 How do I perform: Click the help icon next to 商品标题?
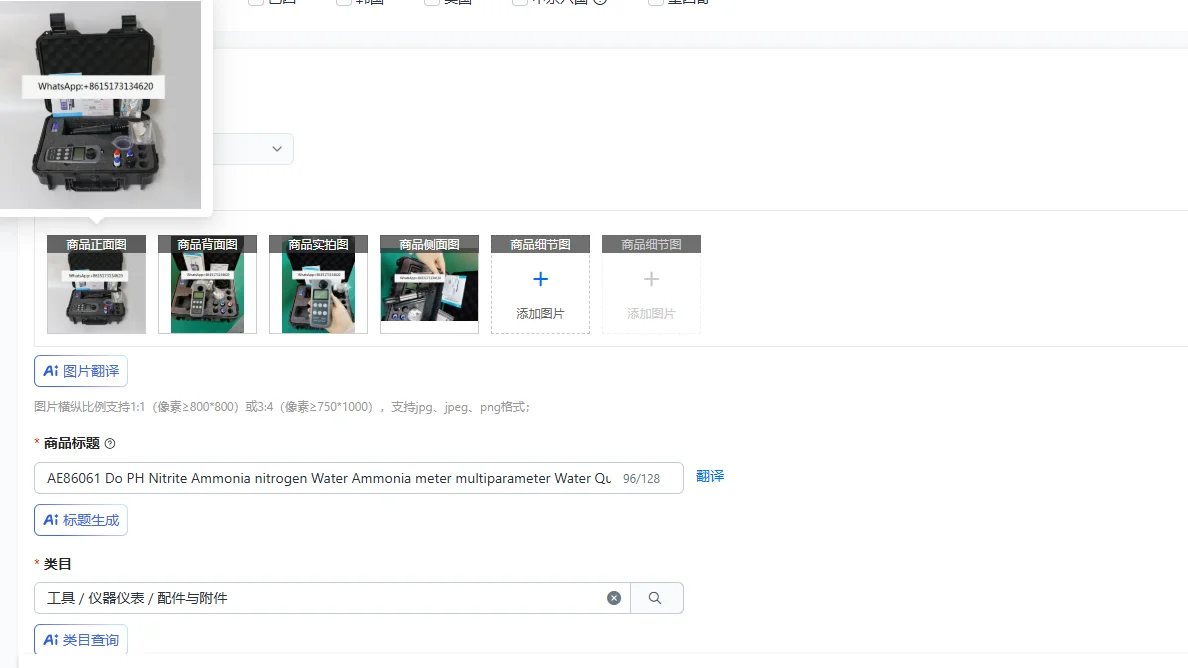pos(110,444)
